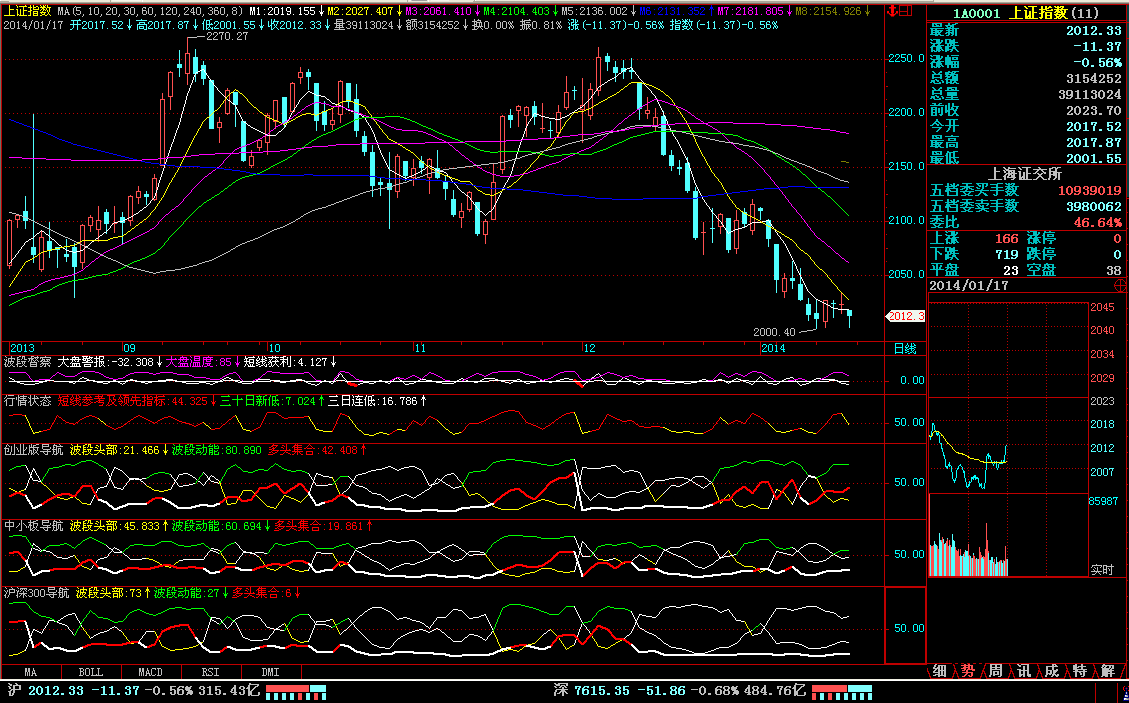Open the 讯 news panel tab
Screen dimensions: 1129x703
(x=1024, y=671)
